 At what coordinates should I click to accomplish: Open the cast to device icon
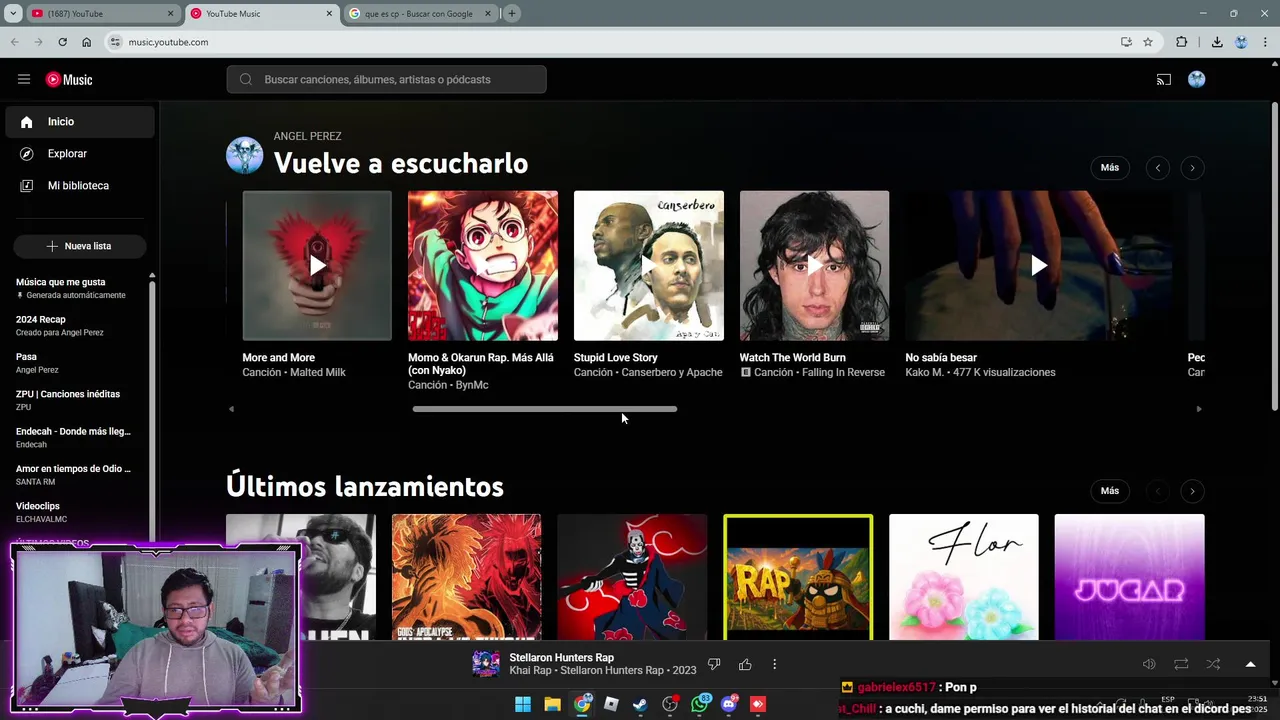tap(1164, 80)
